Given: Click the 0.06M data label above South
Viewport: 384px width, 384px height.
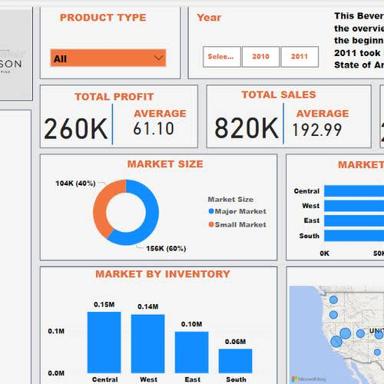Looking at the screenshot, I should 235,342.
